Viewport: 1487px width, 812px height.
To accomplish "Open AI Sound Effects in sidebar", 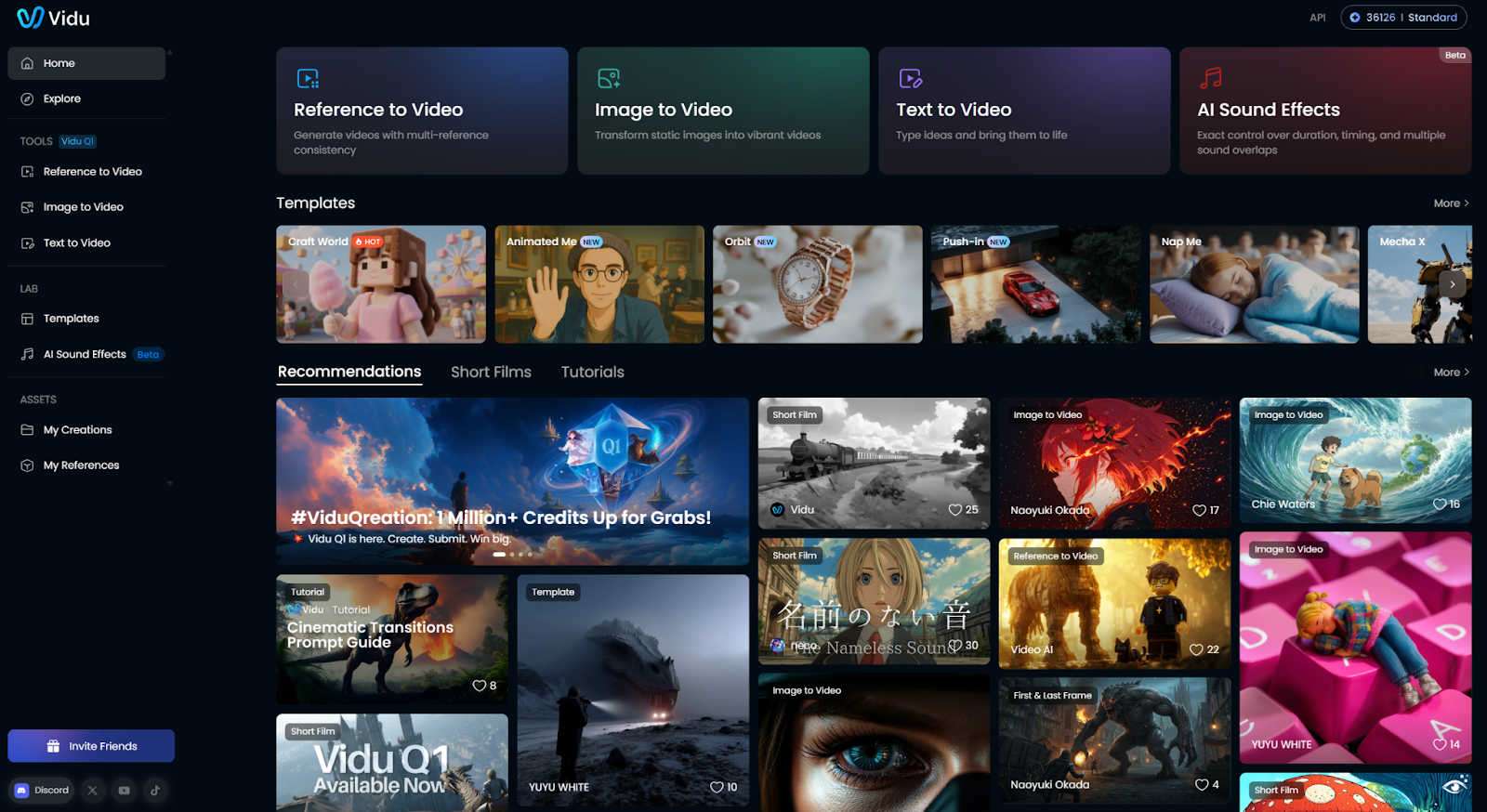I will (86, 354).
